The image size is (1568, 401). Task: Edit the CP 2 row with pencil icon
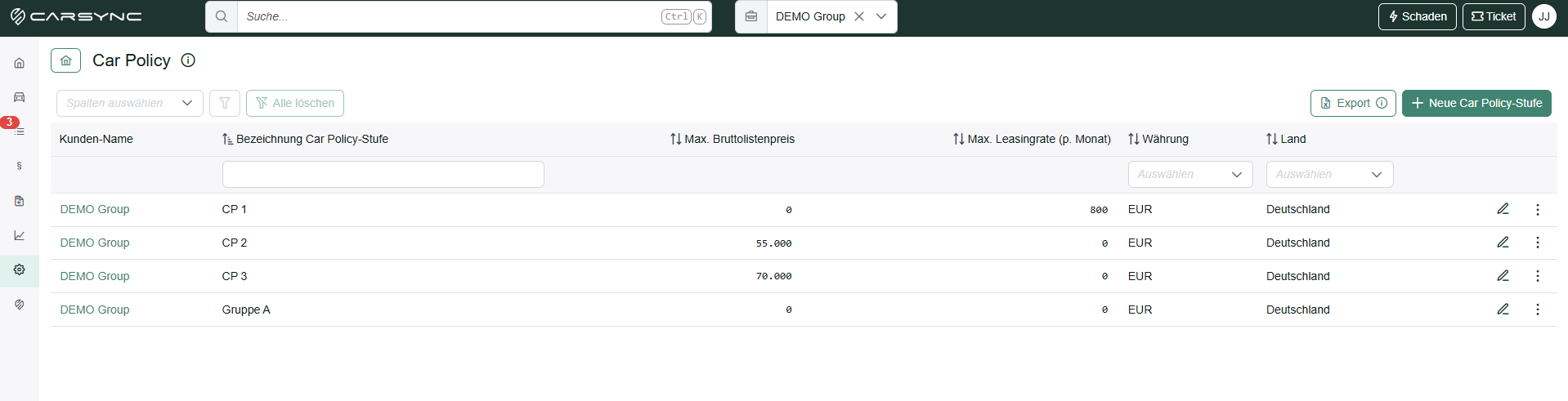point(1503,243)
